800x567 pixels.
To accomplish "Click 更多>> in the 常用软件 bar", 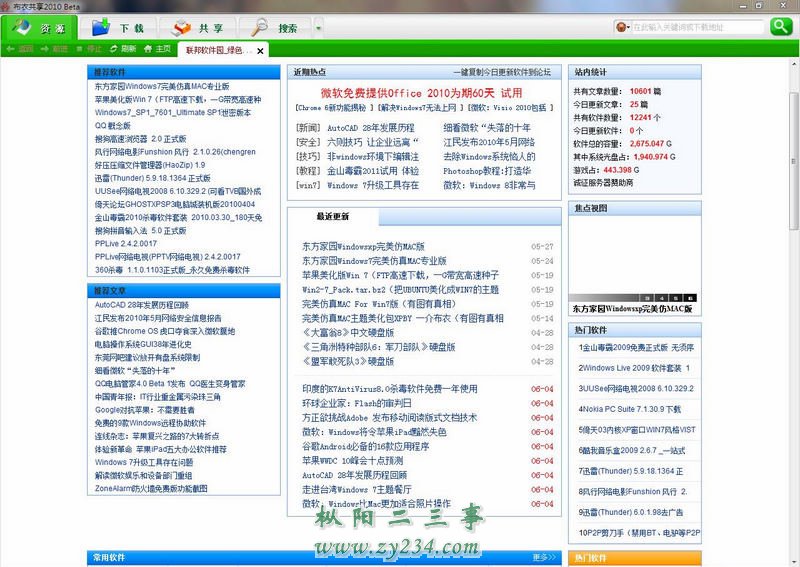I will [544, 557].
